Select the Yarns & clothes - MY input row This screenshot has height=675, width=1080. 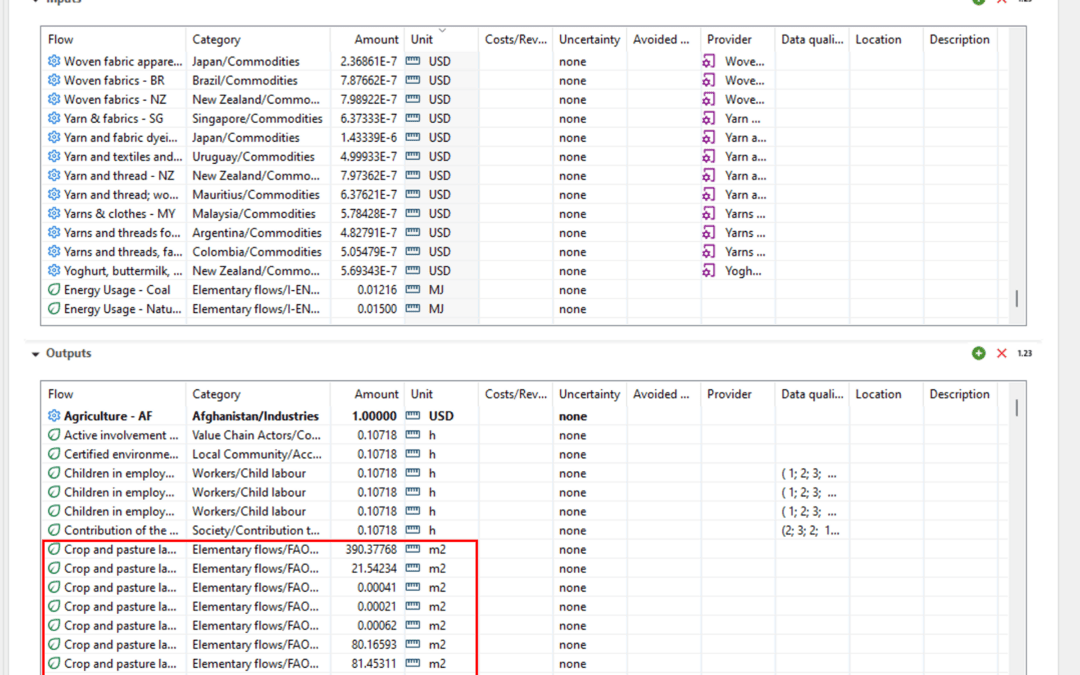tap(120, 214)
